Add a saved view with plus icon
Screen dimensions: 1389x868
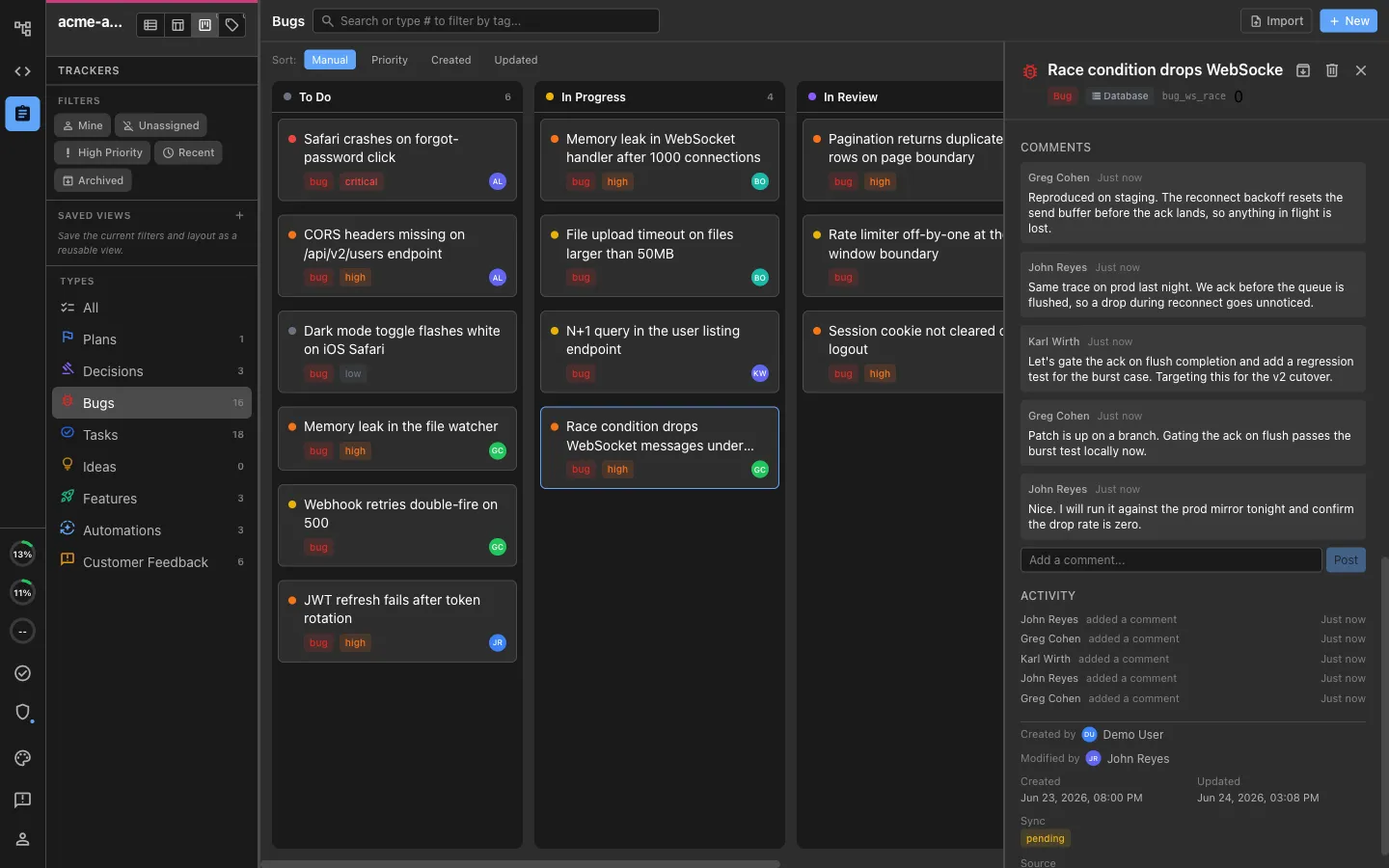click(x=239, y=215)
